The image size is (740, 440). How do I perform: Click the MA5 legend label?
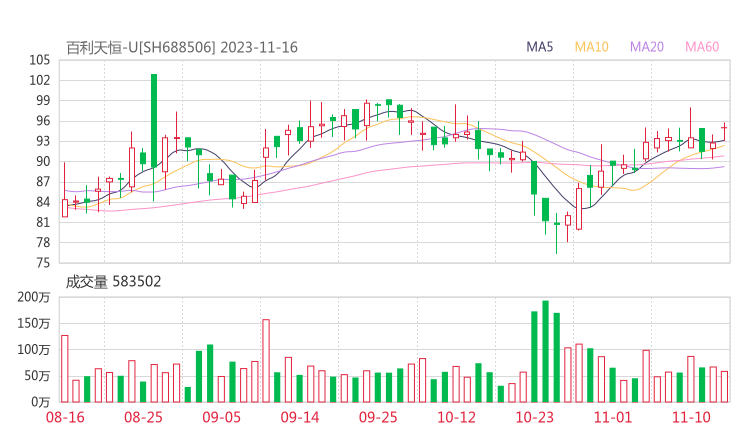pyautogui.click(x=539, y=47)
